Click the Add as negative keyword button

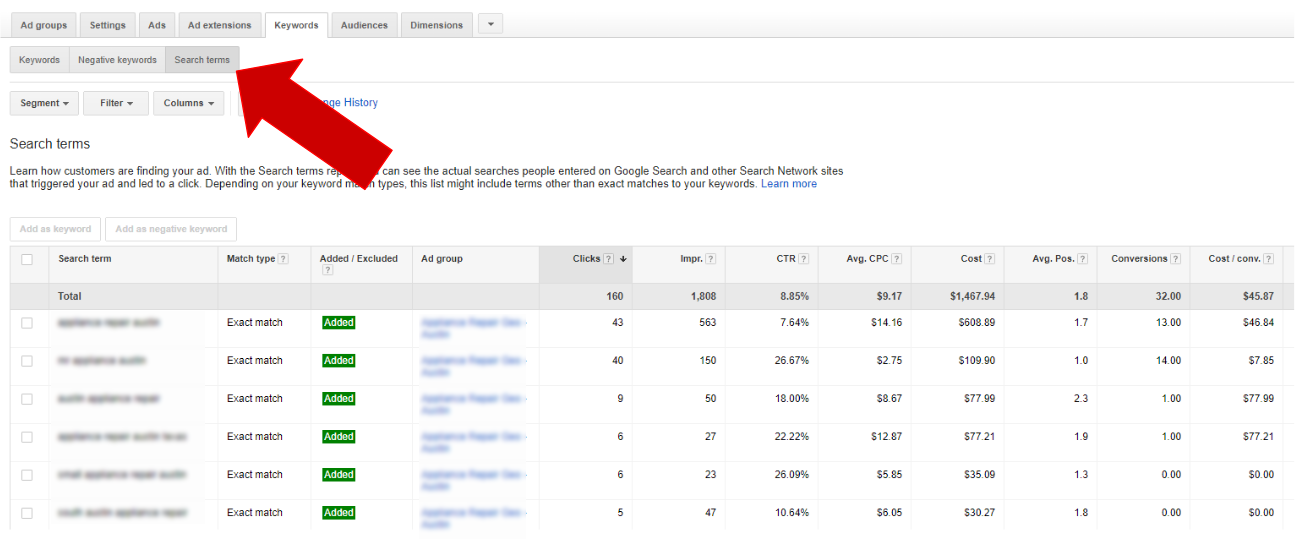coord(171,229)
